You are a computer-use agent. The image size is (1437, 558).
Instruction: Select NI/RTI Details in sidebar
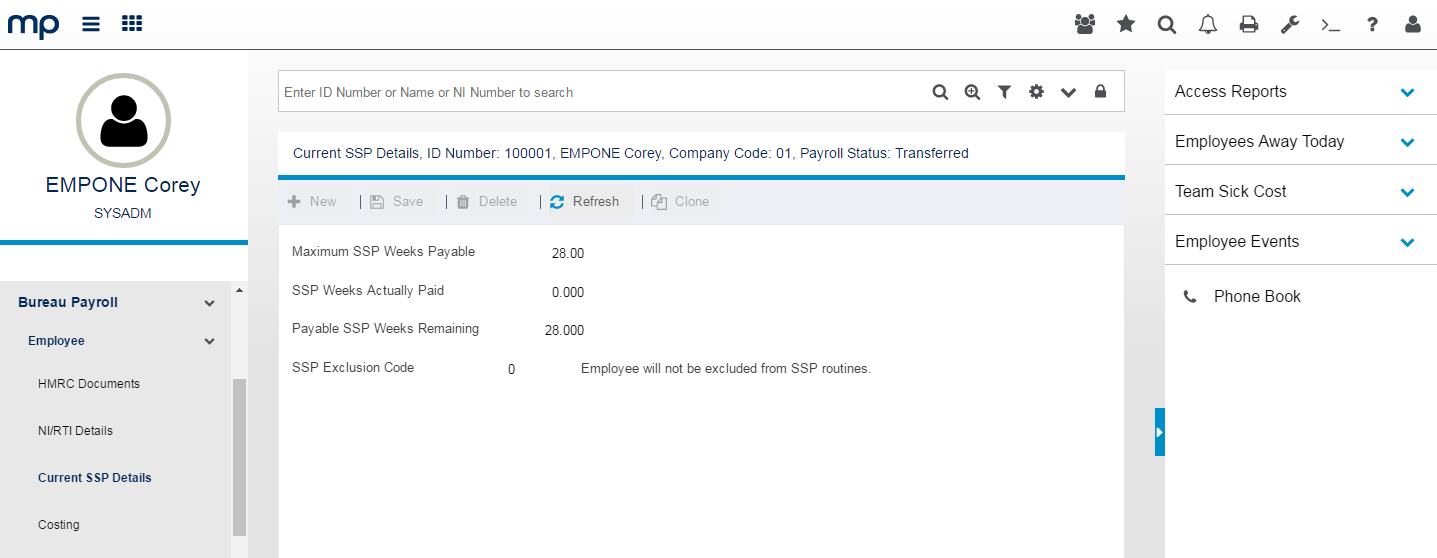(x=75, y=431)
